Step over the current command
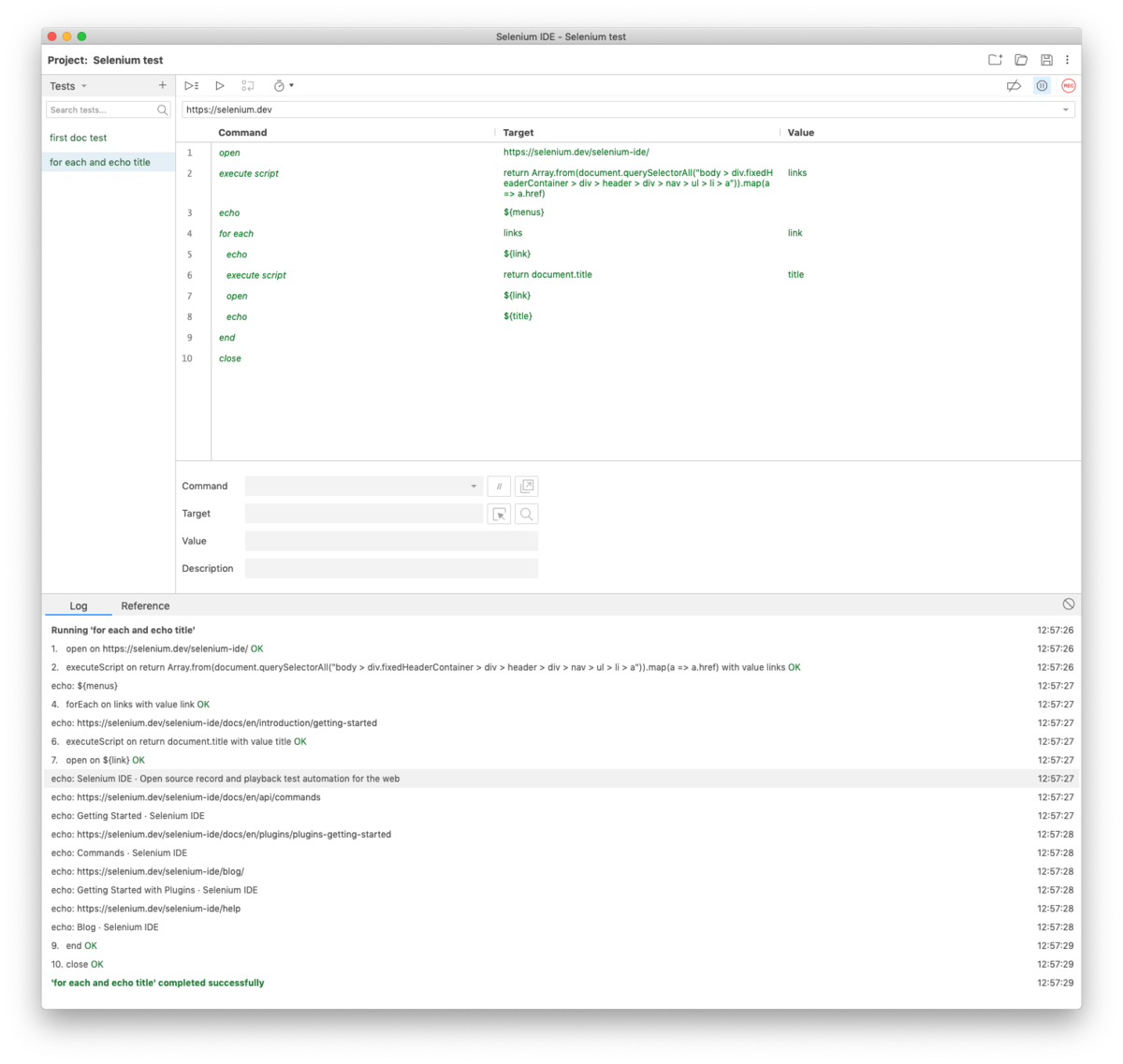1123x1064 pixels. [x=248, y=85]
